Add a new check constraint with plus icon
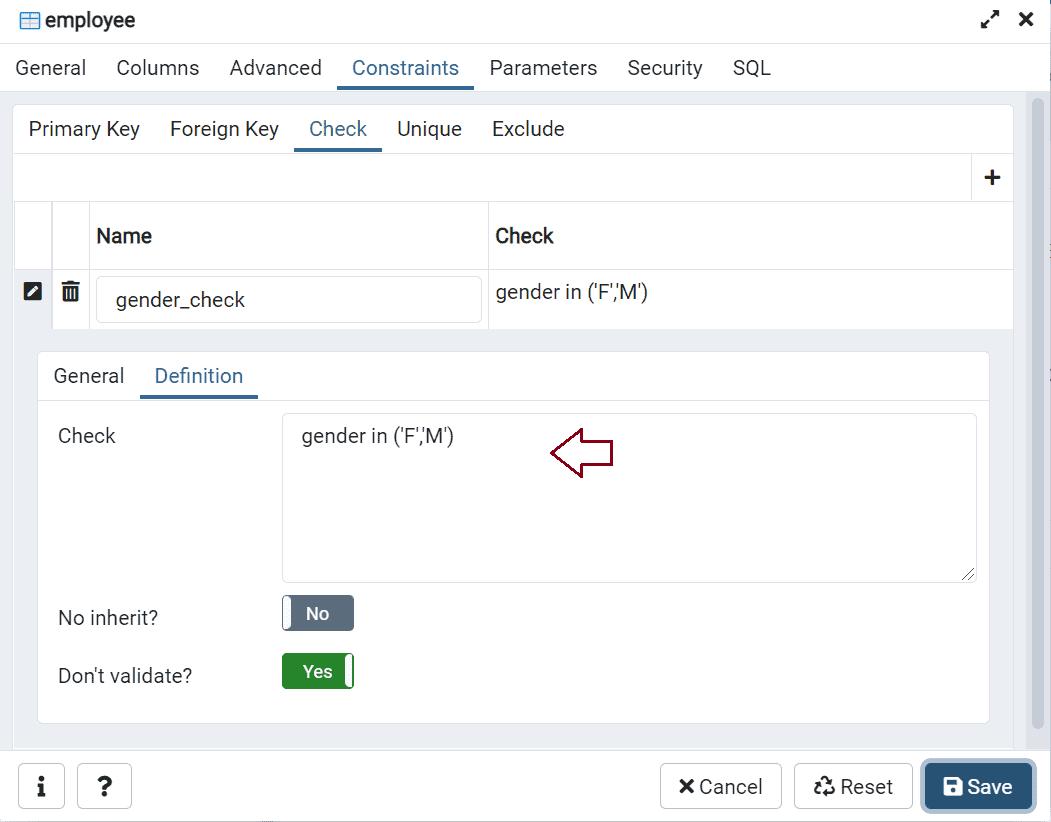The width and height of the screenshot is (1051, 822). click(991, 178)
